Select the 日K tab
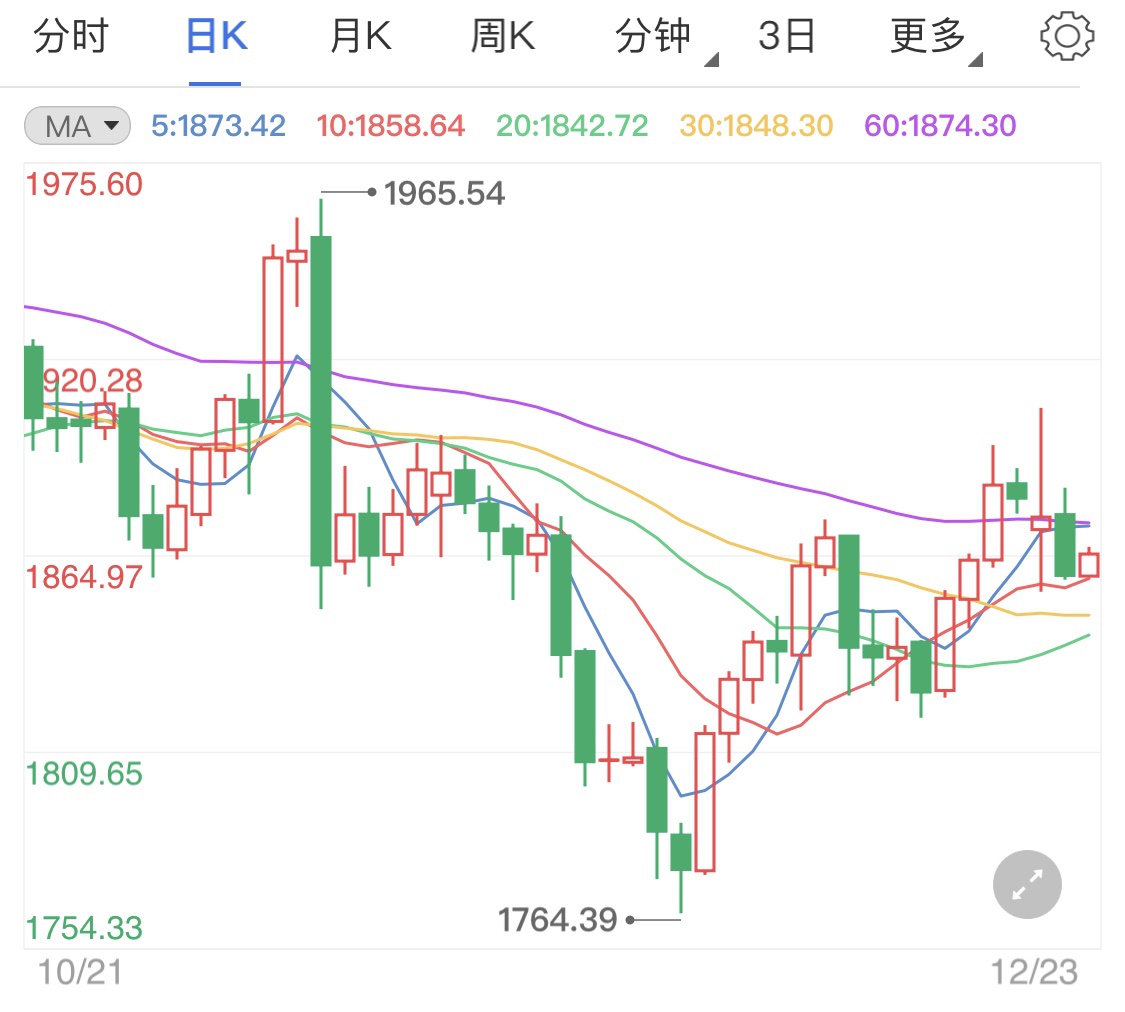The width and height of the screenshot is (1125, 1012). click(x=216, y=37)
